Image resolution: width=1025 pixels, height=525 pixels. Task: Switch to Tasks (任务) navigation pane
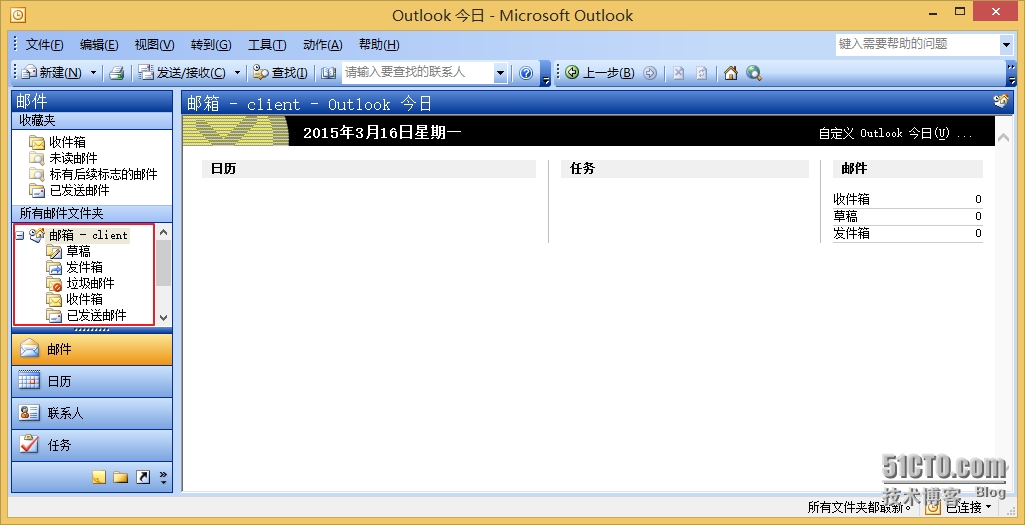tap(92, 445)
